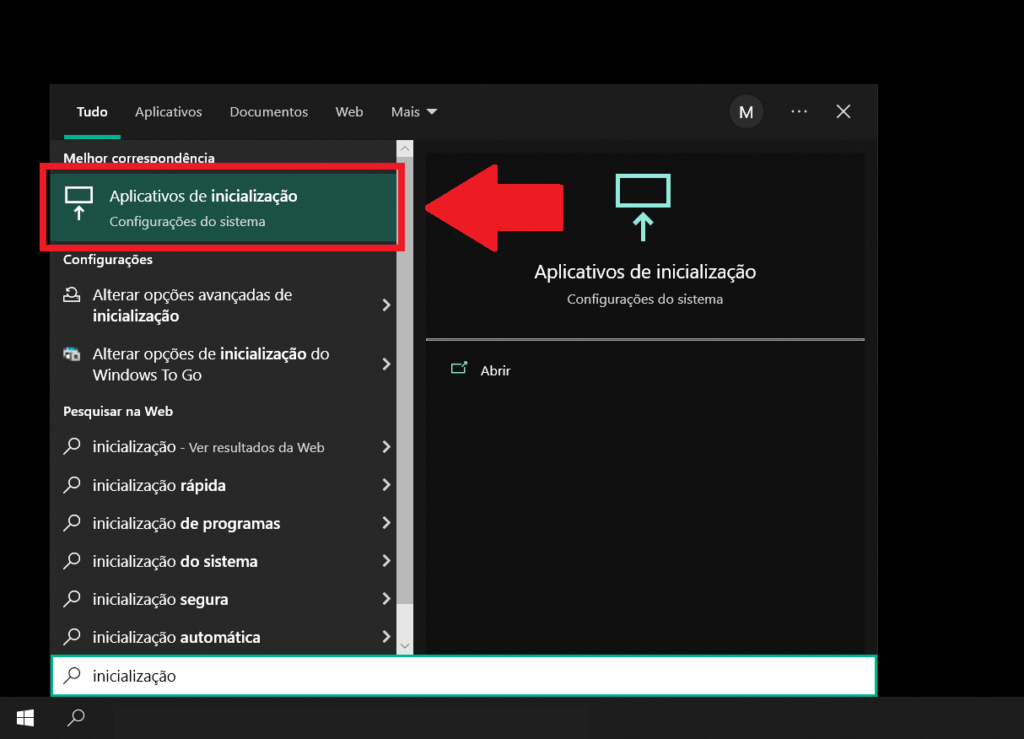
Task: Click Abrir in the preview pane
Action: [495, 370]
